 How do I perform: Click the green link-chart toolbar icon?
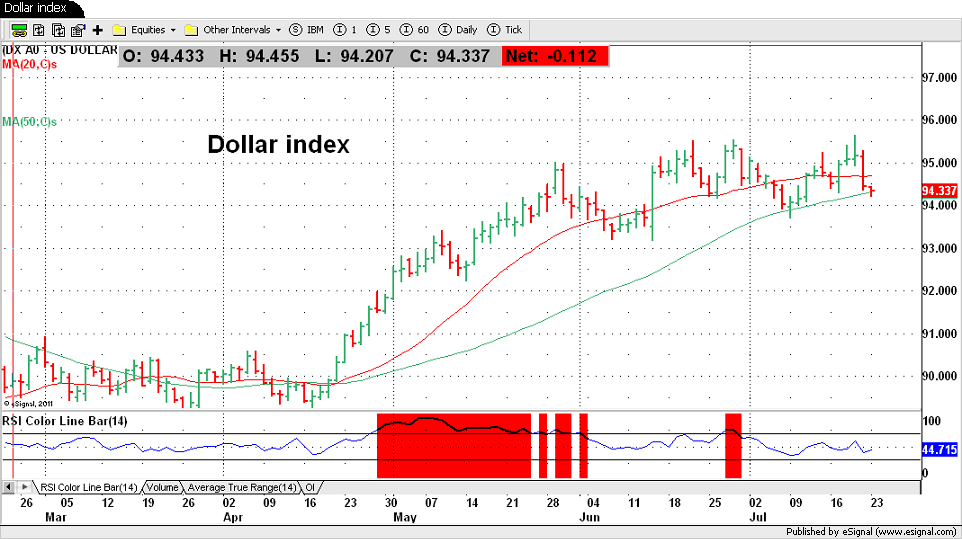19,30
